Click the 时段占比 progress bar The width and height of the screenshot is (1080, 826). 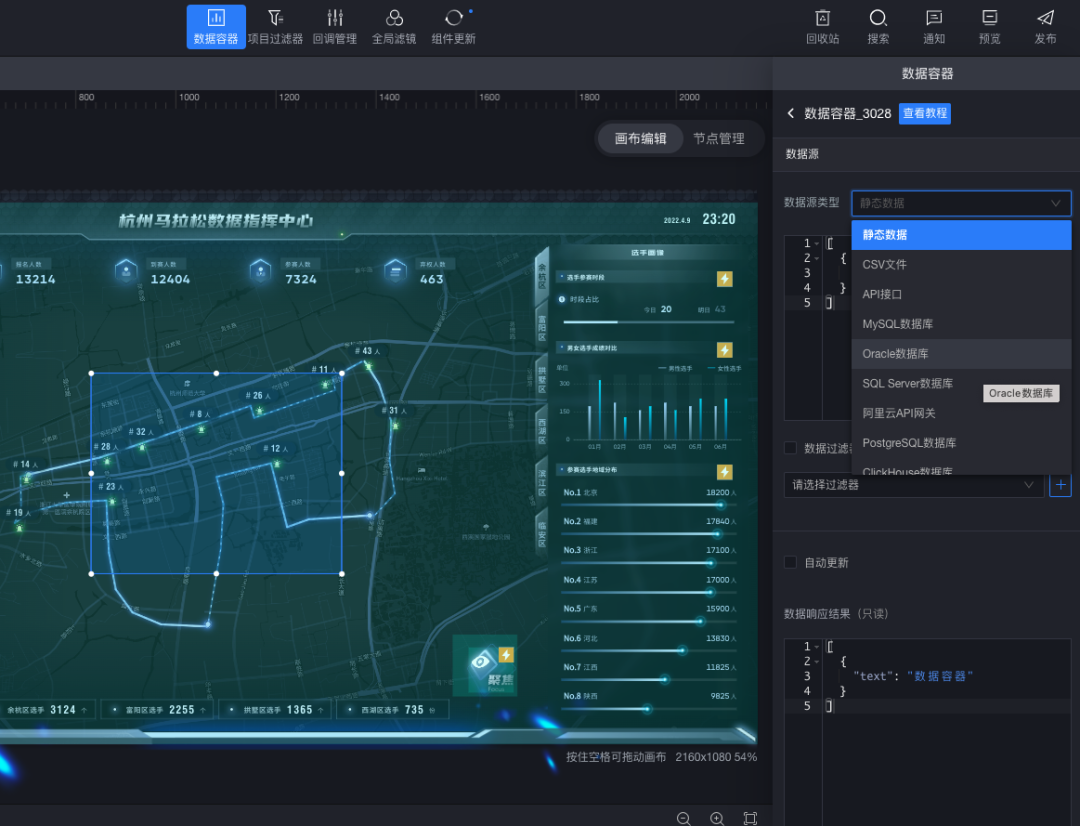[648, 322]
